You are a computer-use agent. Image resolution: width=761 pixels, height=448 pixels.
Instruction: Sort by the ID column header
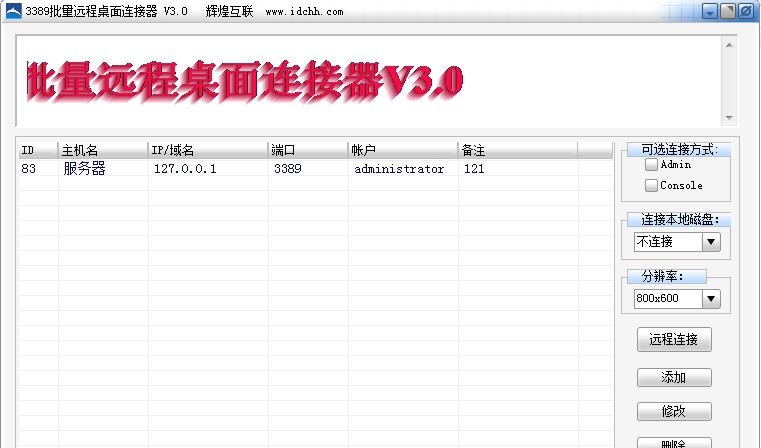(38, 150)
